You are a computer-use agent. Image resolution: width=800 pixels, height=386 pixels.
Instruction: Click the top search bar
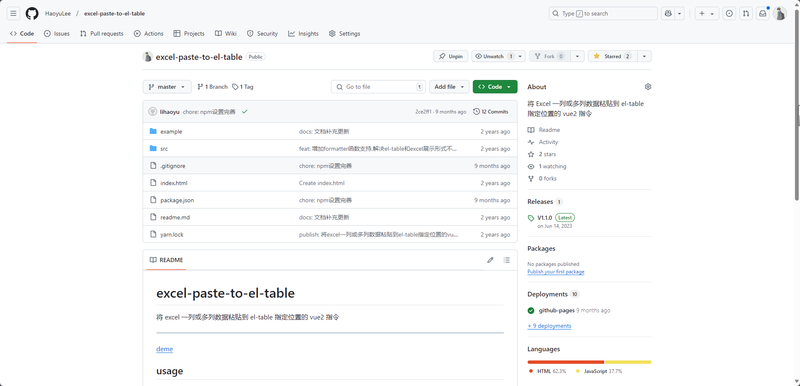click(x=604, y=14)
